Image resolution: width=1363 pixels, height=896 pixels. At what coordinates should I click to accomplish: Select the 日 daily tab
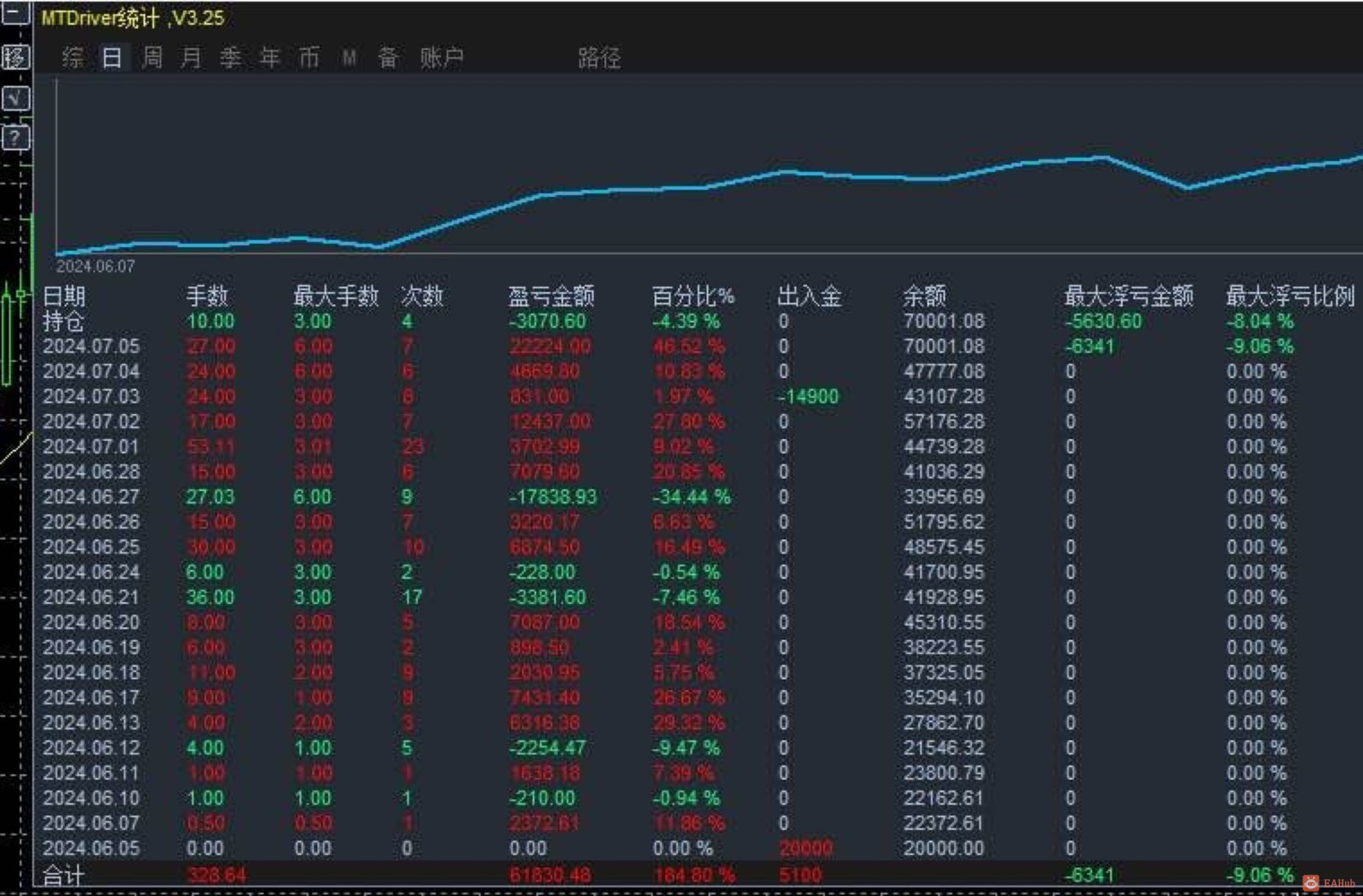[112, 57]
